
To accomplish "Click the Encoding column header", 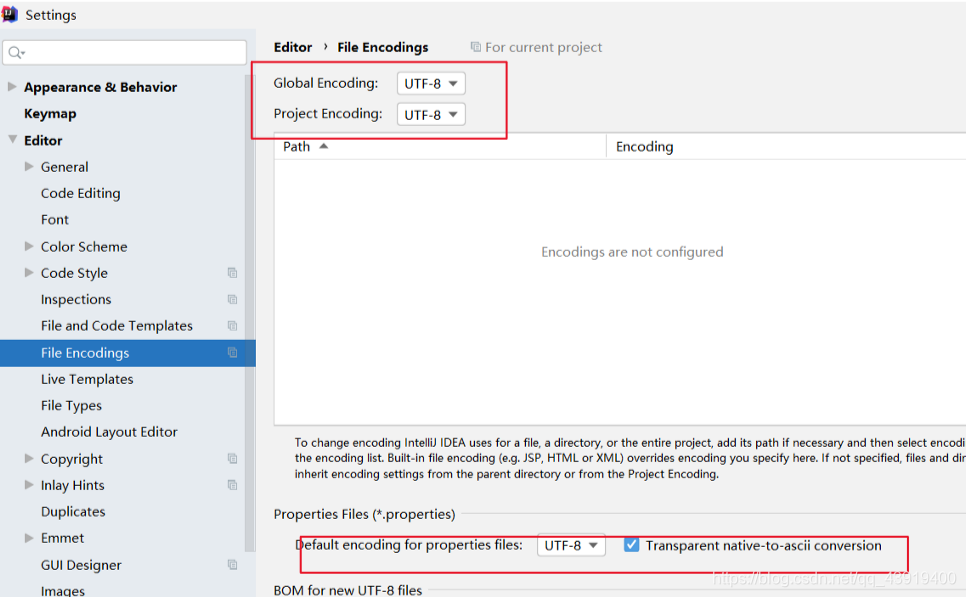I will coord(786,147).
